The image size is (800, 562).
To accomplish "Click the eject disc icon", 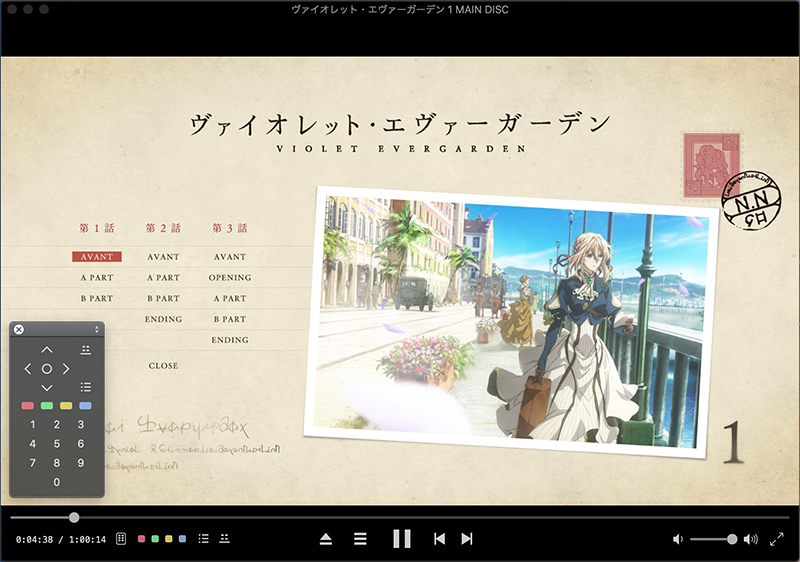I will (x=326, y=539).
